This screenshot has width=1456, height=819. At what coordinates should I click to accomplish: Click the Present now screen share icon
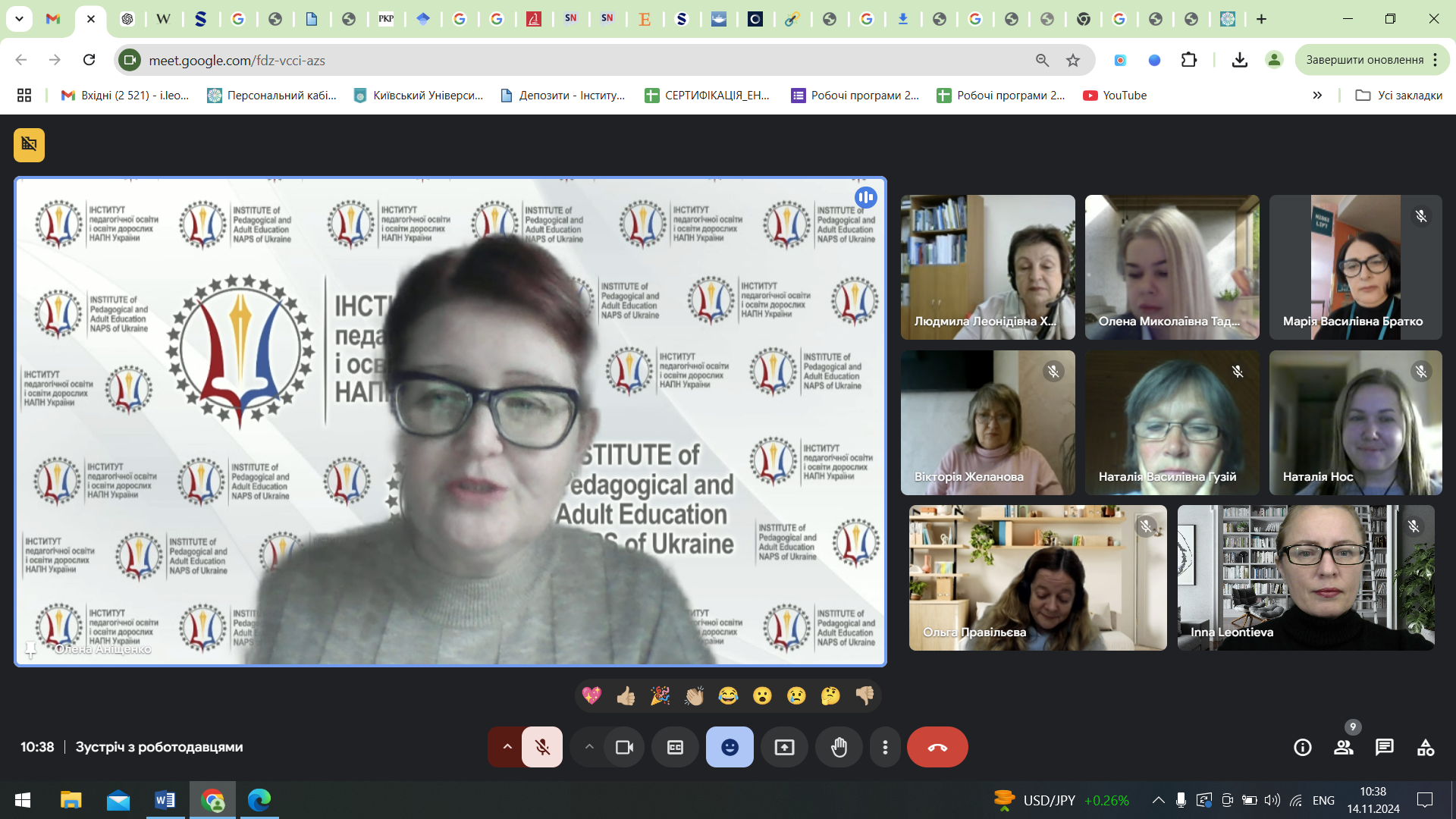pos(784,747)
